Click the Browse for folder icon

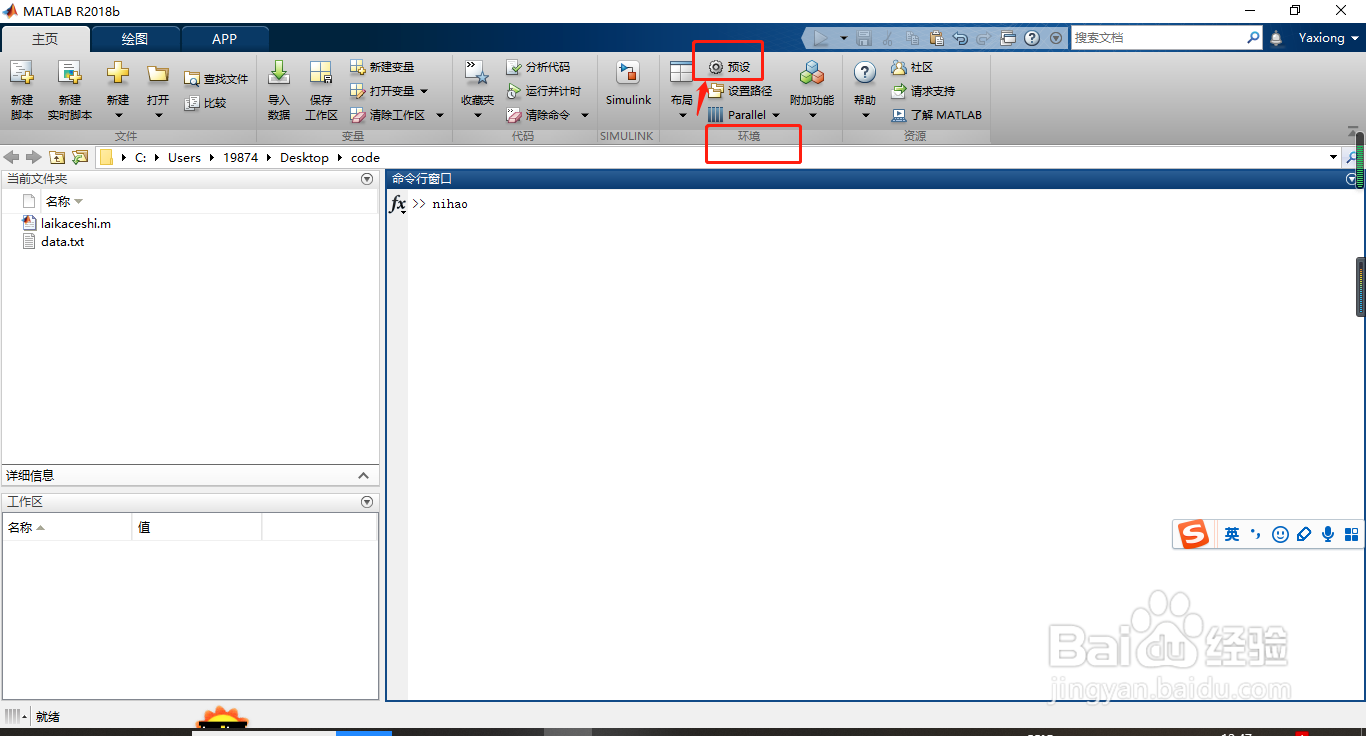click(x=80, y=157)
